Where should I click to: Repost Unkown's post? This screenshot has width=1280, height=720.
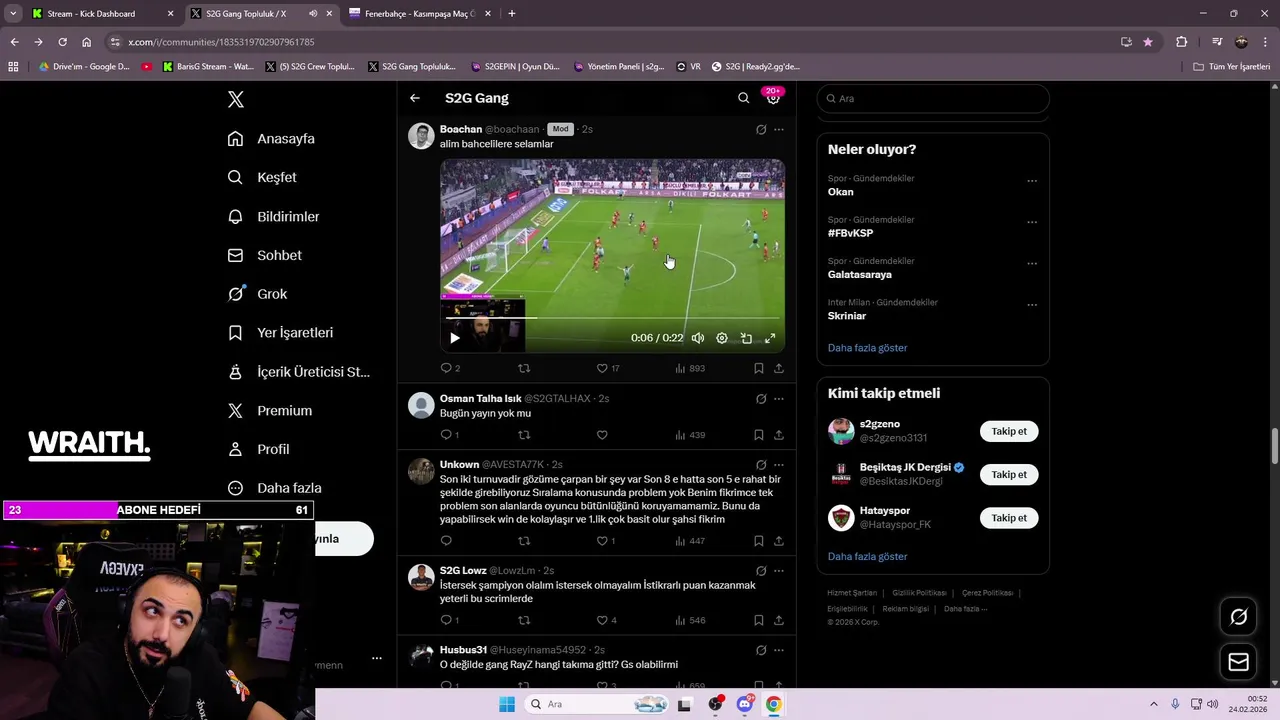524,541
